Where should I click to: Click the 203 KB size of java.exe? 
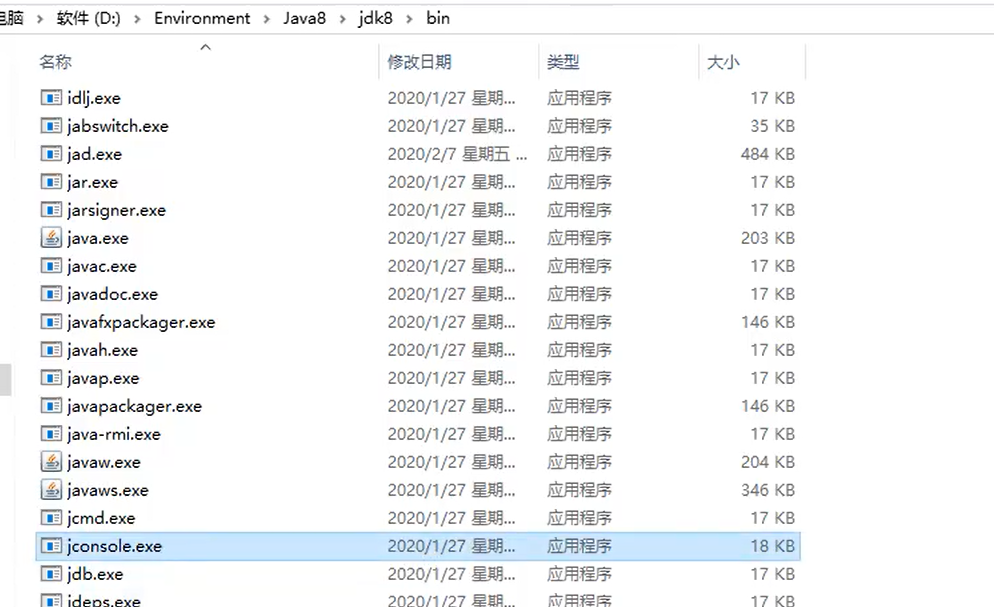768,238
